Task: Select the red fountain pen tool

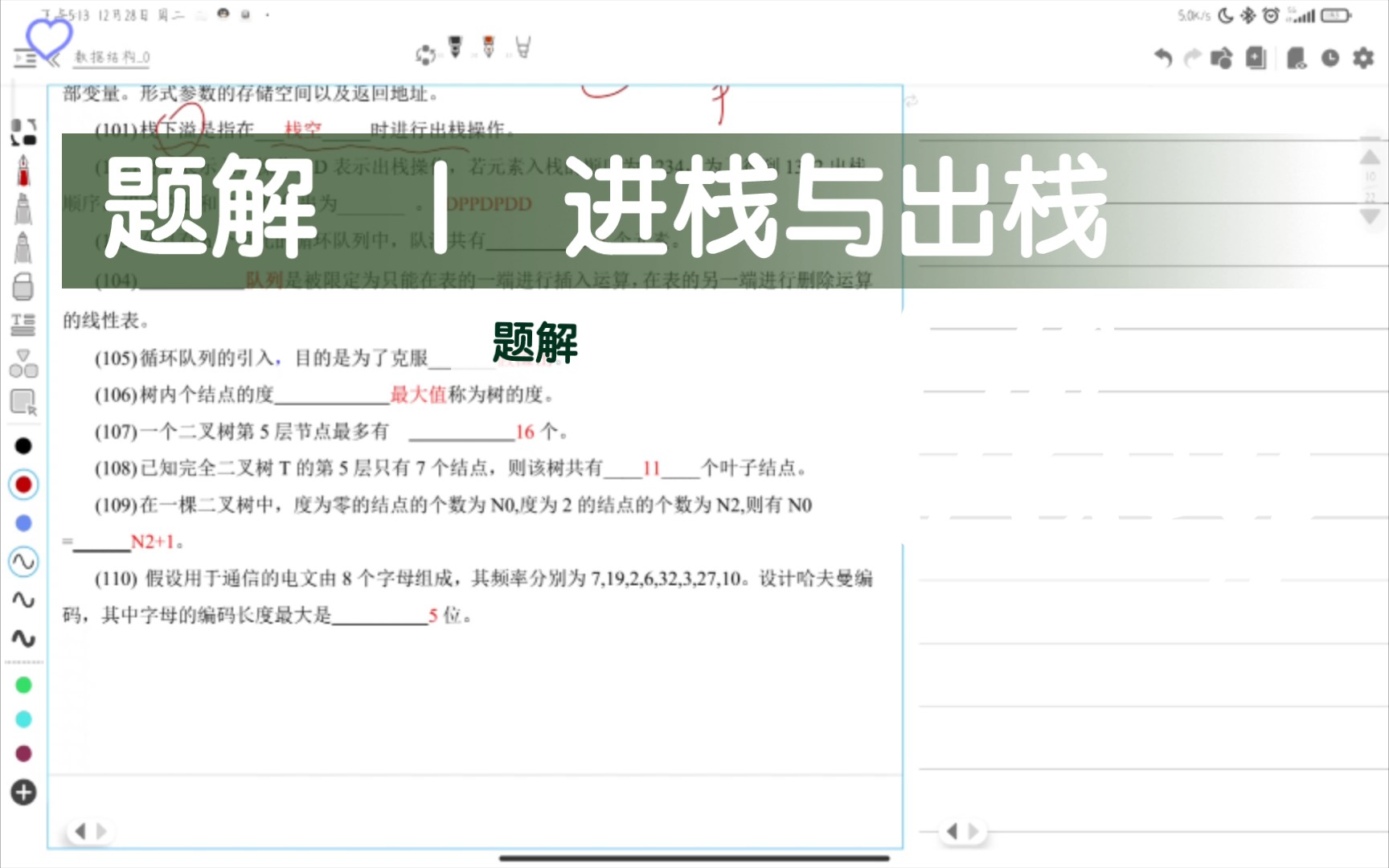Action: [x=23, y=170]
